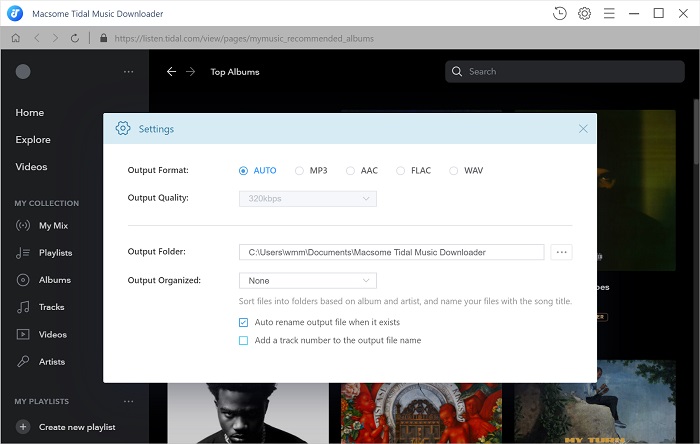The image size is (700, 444).
Task: Open the My Turn album thumbnail
Action: (x=595, y=402)
